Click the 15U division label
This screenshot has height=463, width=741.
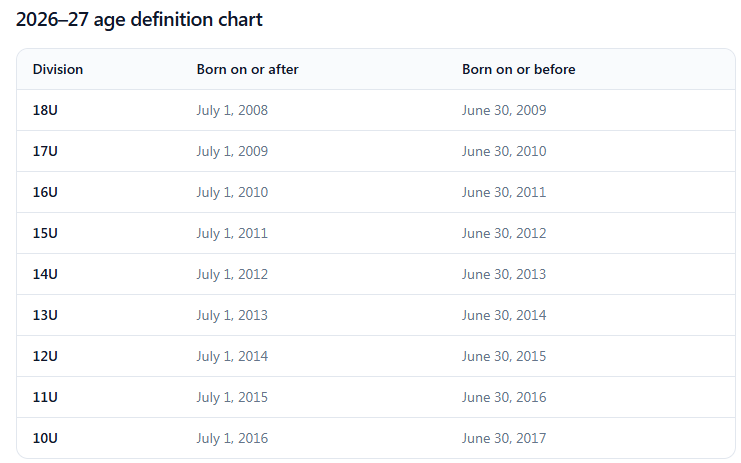45,233
